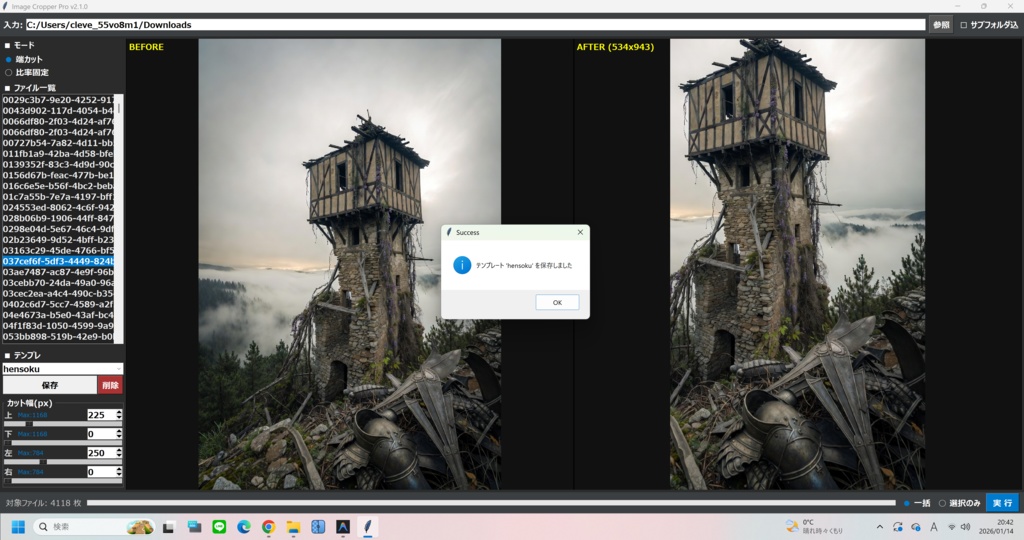Click the taskbar search box
This screenshot has height=540, width=1024.
[93, 527]
